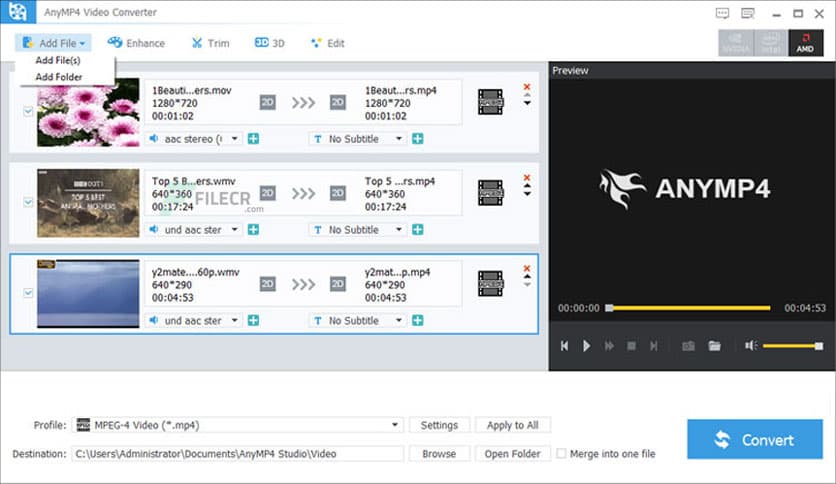Move Top 5 B...ers.wmv down in list
The width and height of the screenshot is (836, 484).
527,193
